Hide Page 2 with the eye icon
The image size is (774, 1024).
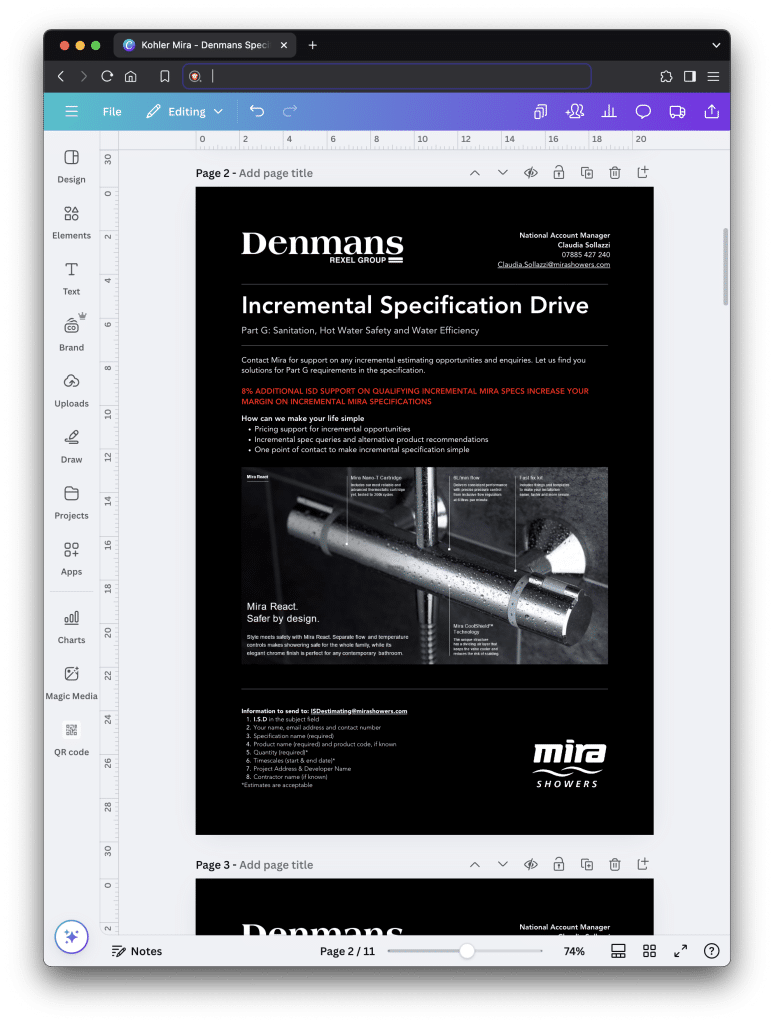(531, 173)
